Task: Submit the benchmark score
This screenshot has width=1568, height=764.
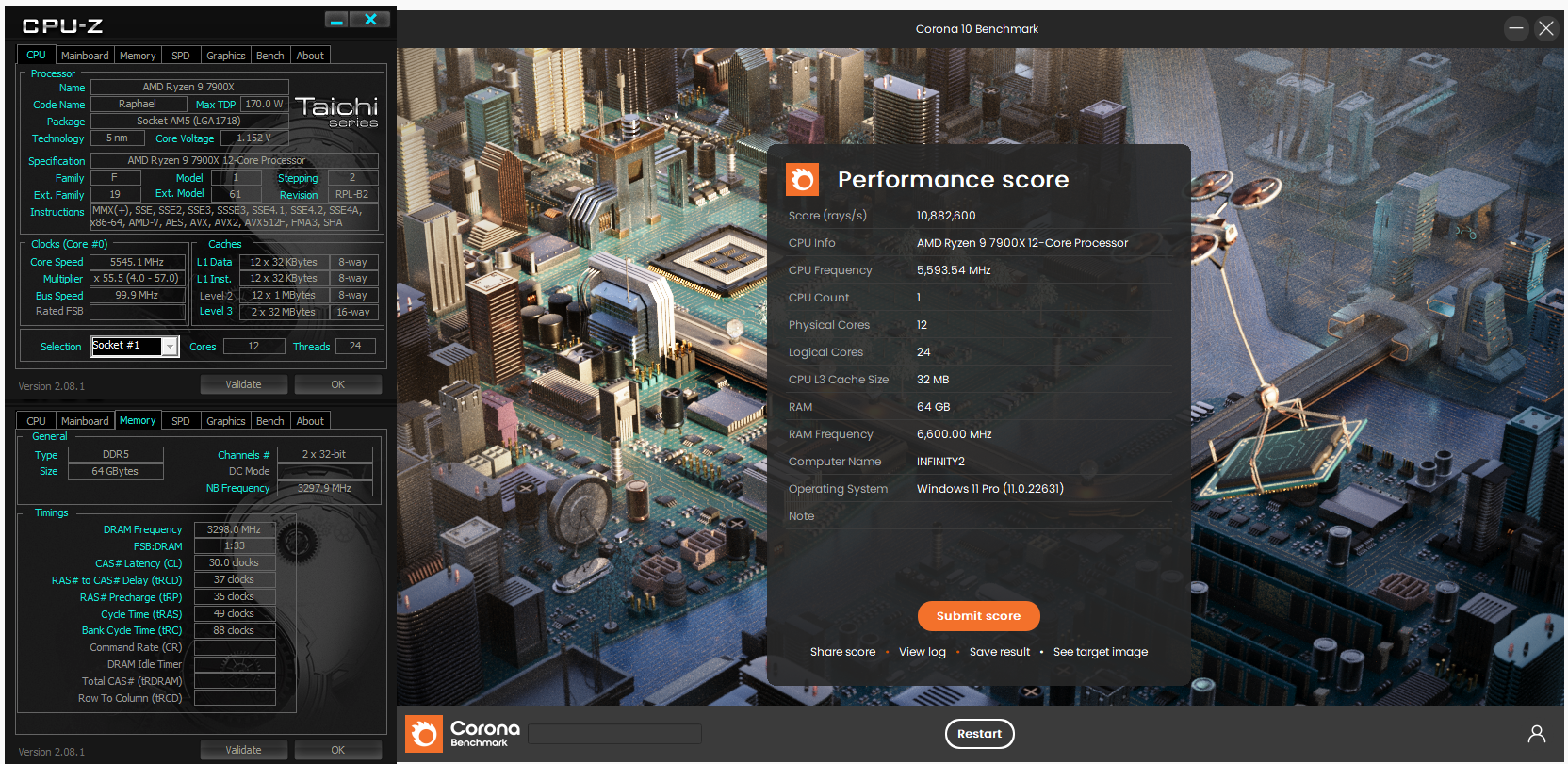Action: pyautogui.click(x=978, y=616)
